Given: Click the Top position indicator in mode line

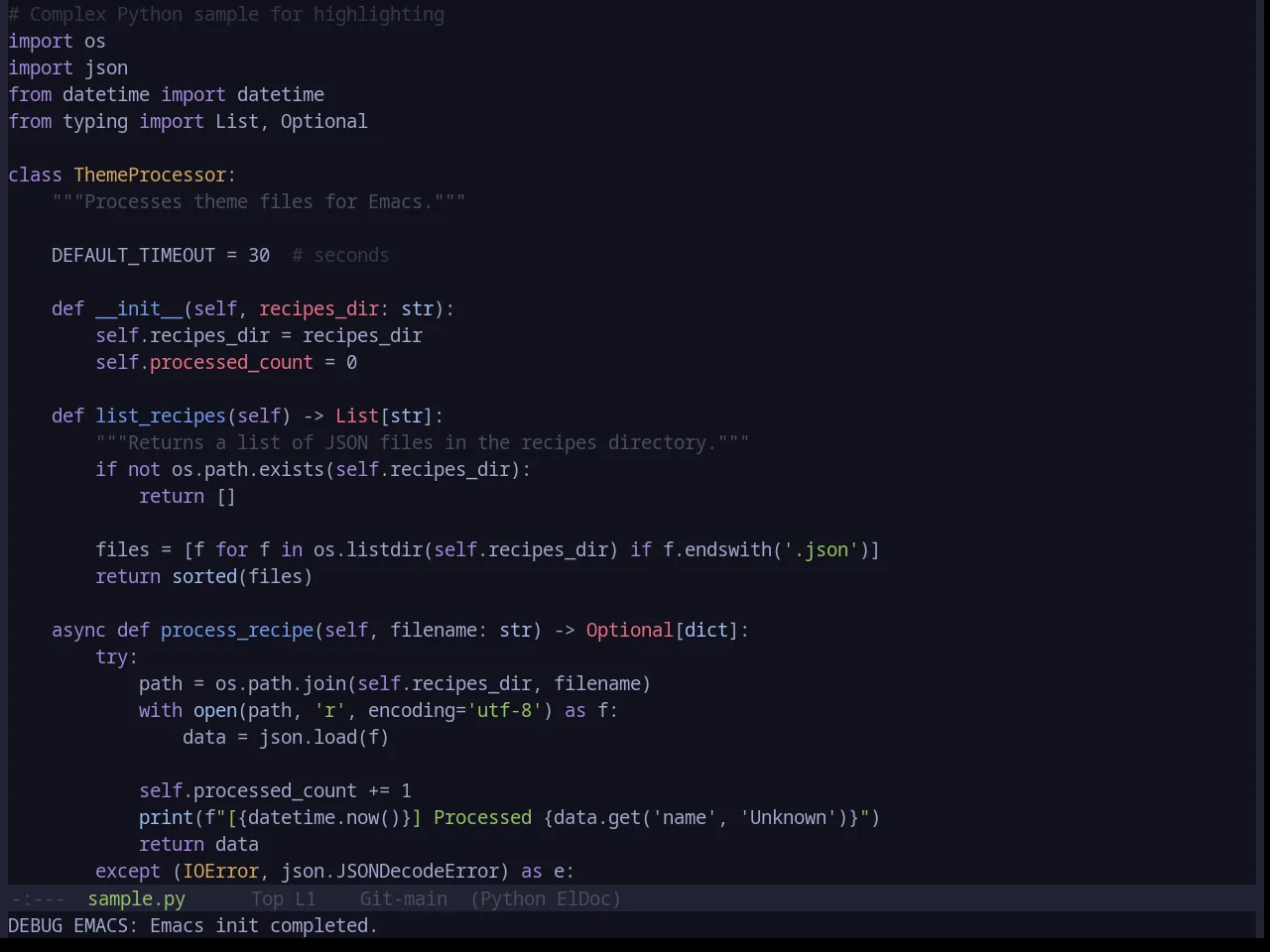Looking at the screenshot, I should (x=267, y=898).
